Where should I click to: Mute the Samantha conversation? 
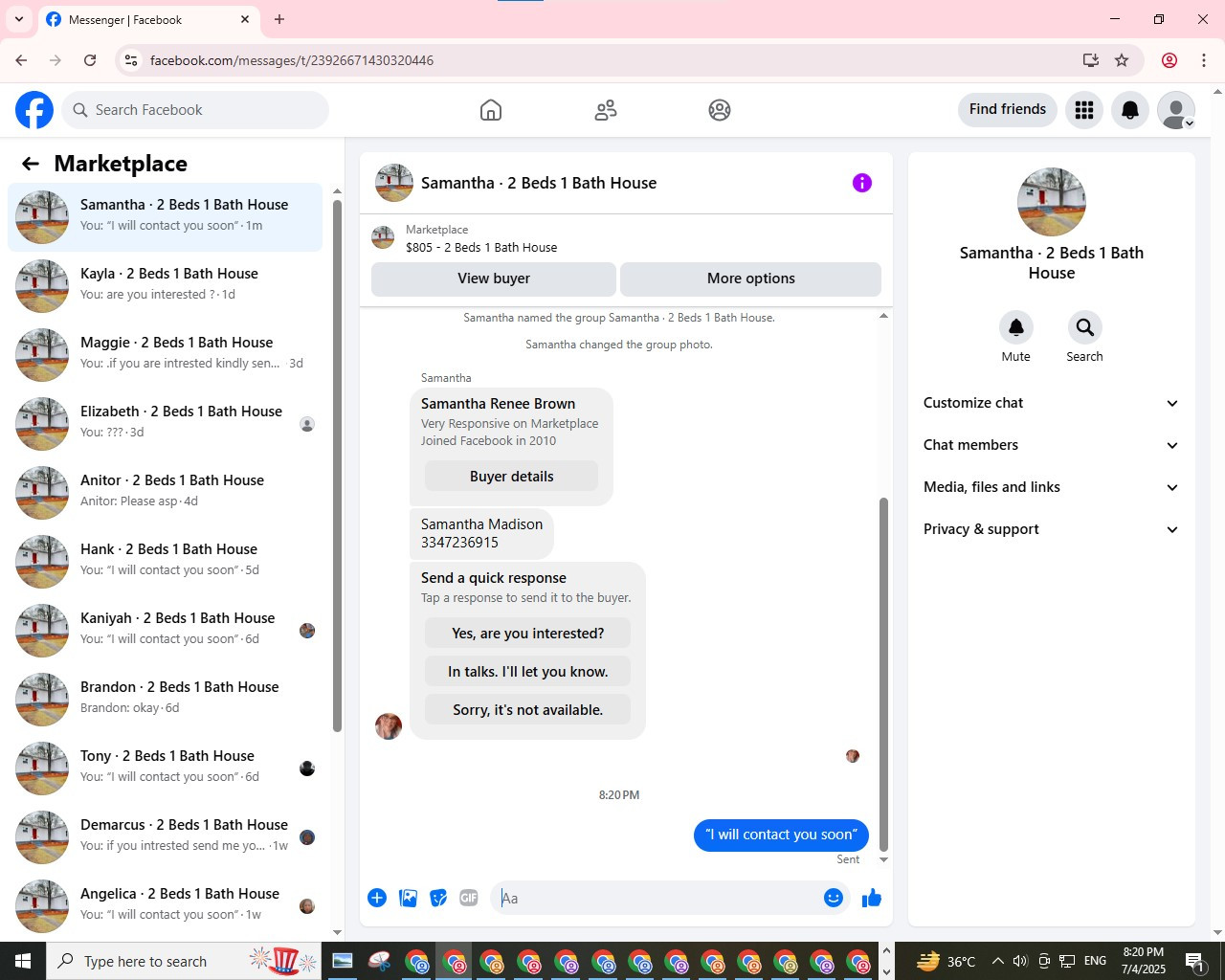tap(1016, 327)
